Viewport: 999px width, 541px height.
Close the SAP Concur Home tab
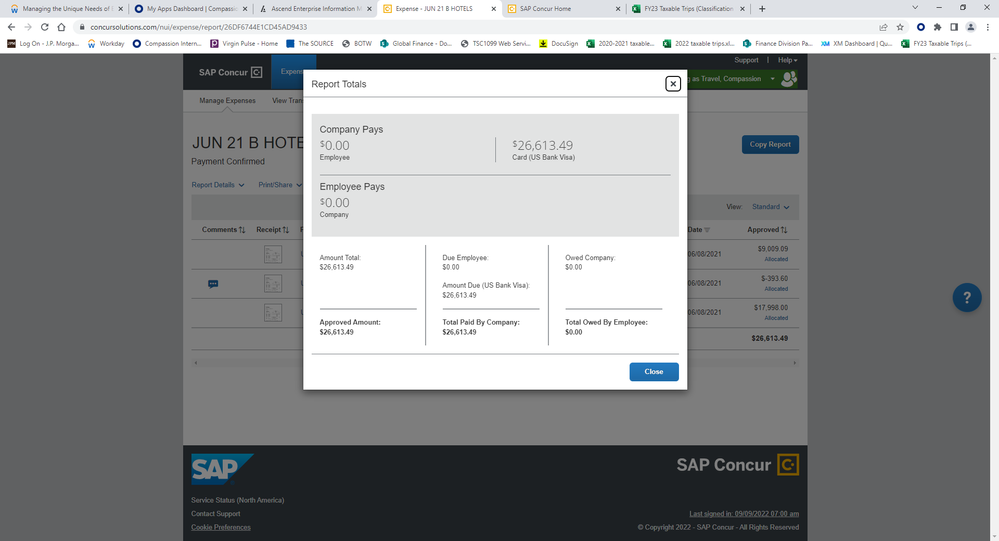pos(617,9)
